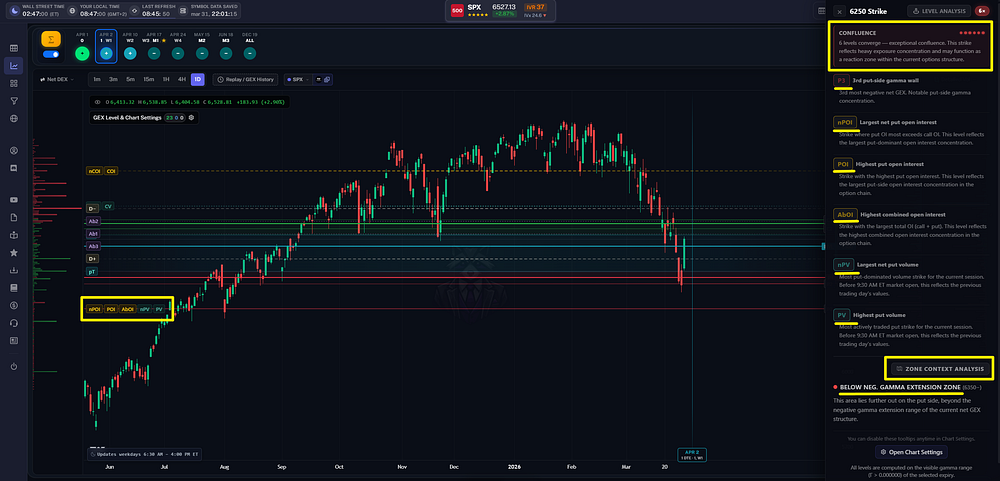Select the 1H timeframe
This screenshot has height=481, width=1000.
point(166,80)
